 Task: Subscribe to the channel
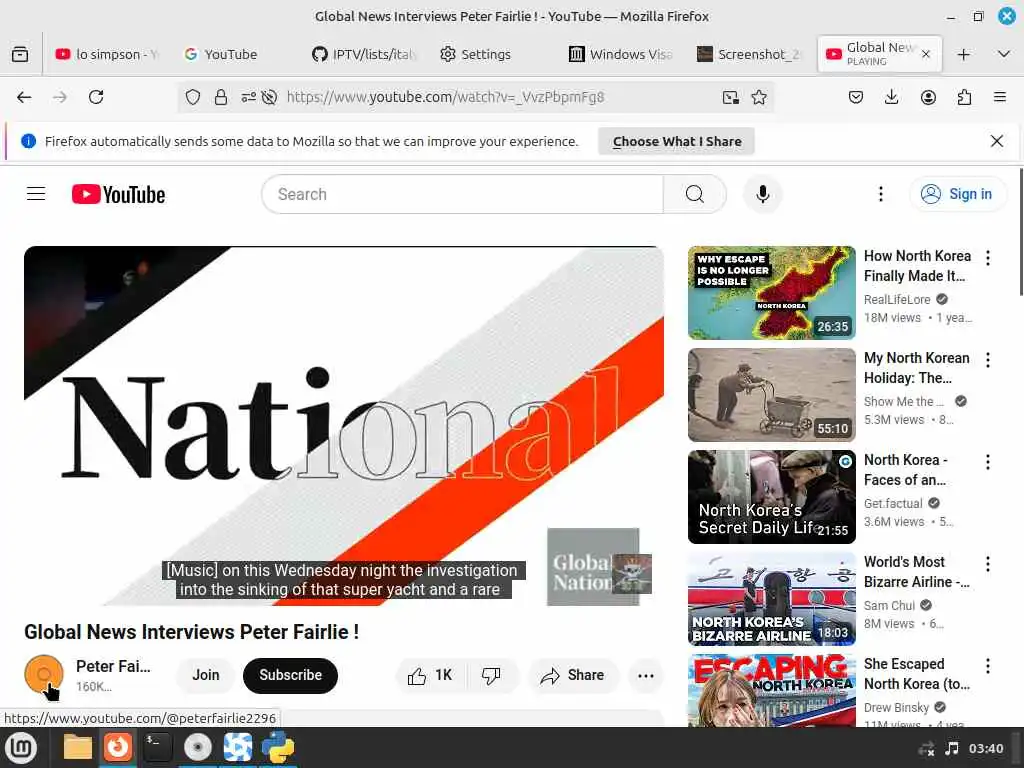(291, 675)
